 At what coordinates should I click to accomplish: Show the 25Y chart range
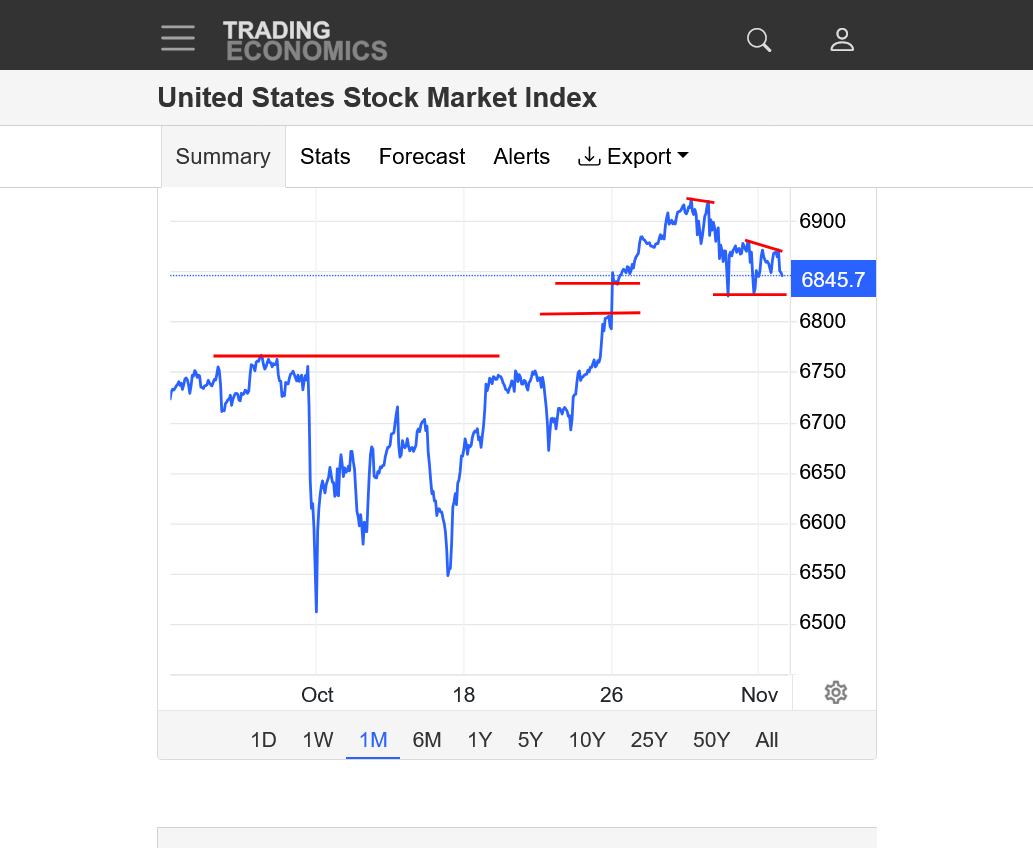pyautogui.click(x=649, y=740)
